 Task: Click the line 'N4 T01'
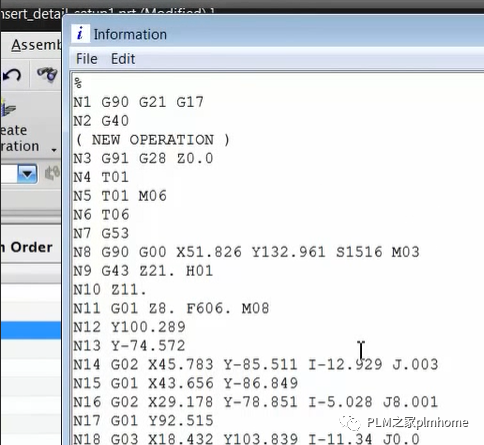[x=101, y=177]
